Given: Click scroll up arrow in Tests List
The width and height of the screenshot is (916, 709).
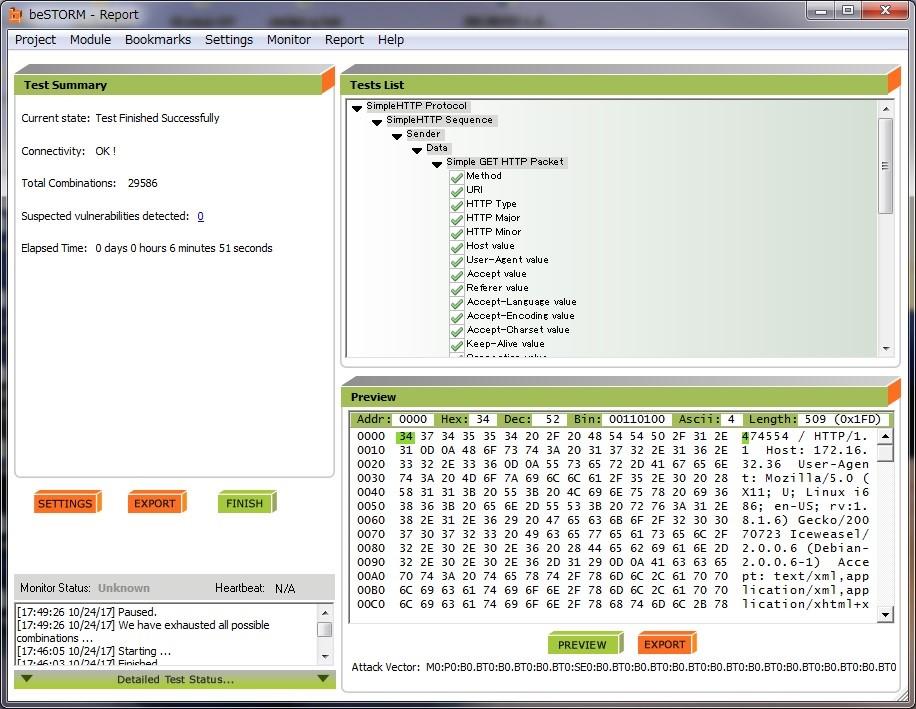Looking at the screenshot, I should pyautogui.click(x=886, y=109).
